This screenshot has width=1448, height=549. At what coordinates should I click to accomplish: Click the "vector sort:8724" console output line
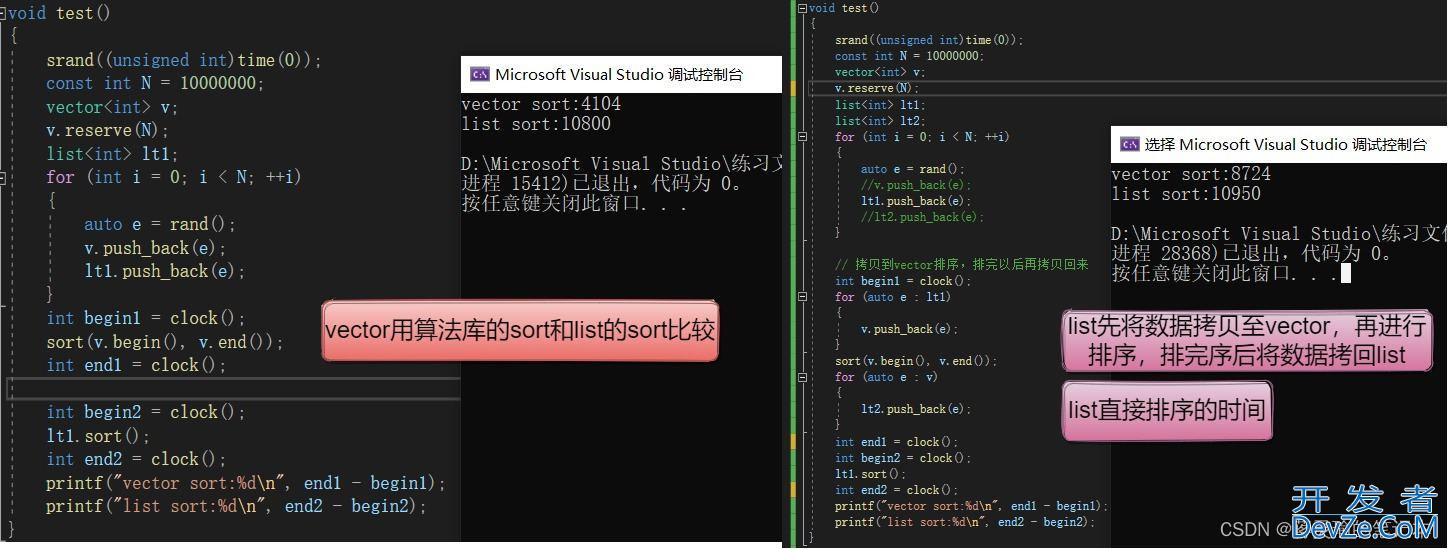pyautogui.click(x=1191, y=174)
